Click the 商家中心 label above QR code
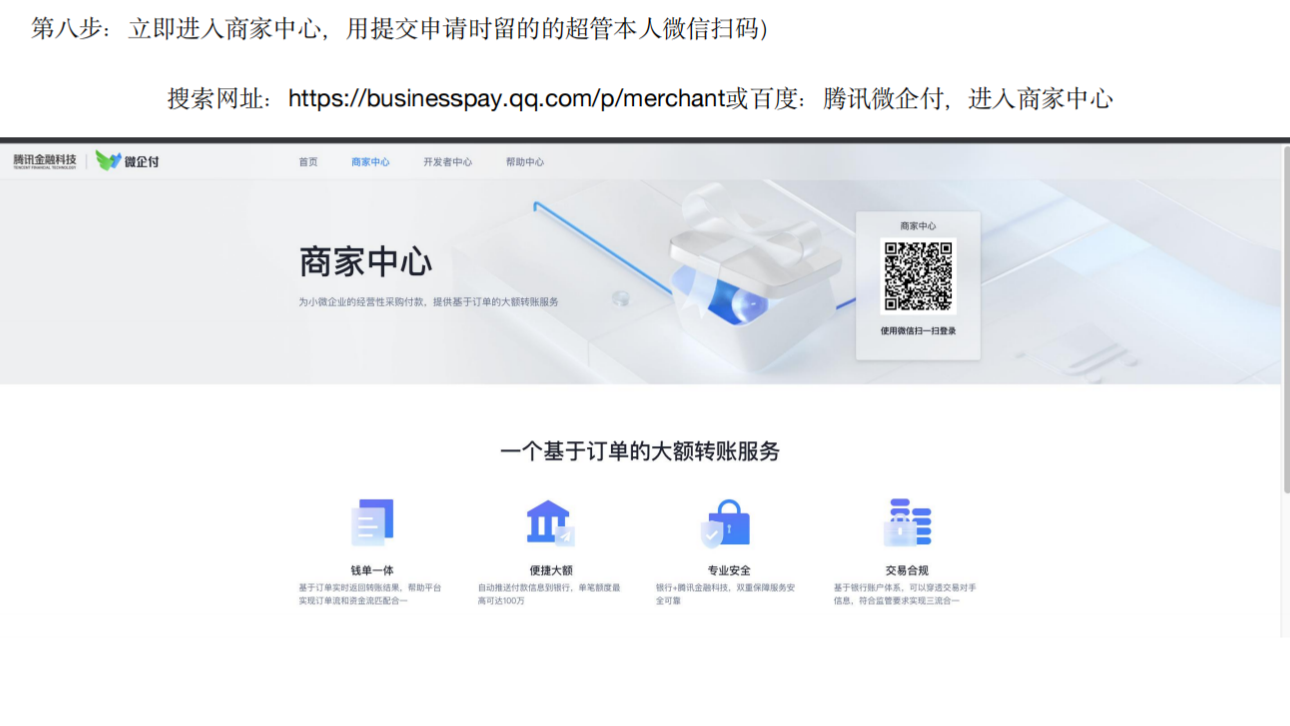The width and height of the screenshot is (1290, 726). point(918,226)
